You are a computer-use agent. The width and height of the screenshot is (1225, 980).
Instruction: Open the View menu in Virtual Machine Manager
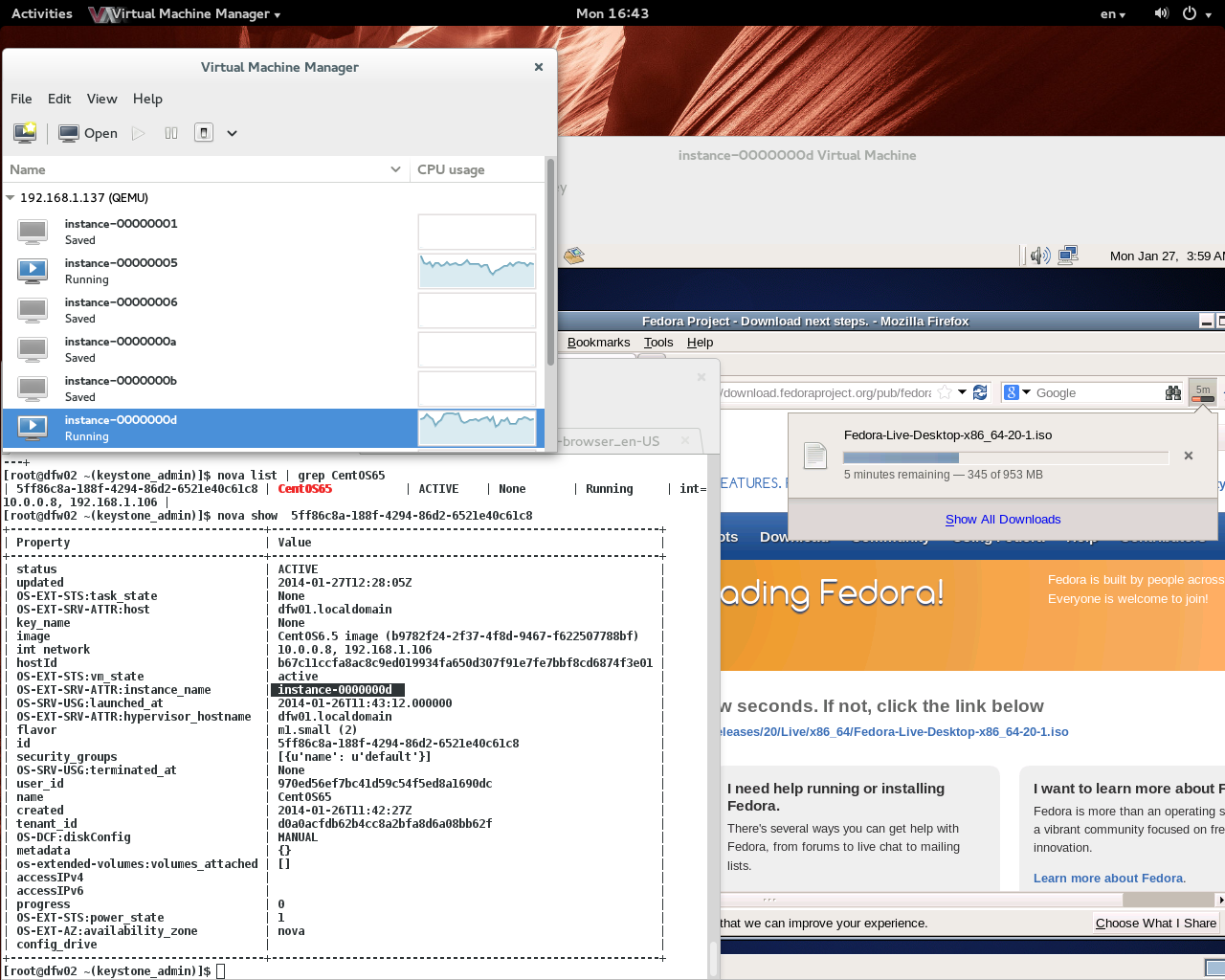(101, 99)
